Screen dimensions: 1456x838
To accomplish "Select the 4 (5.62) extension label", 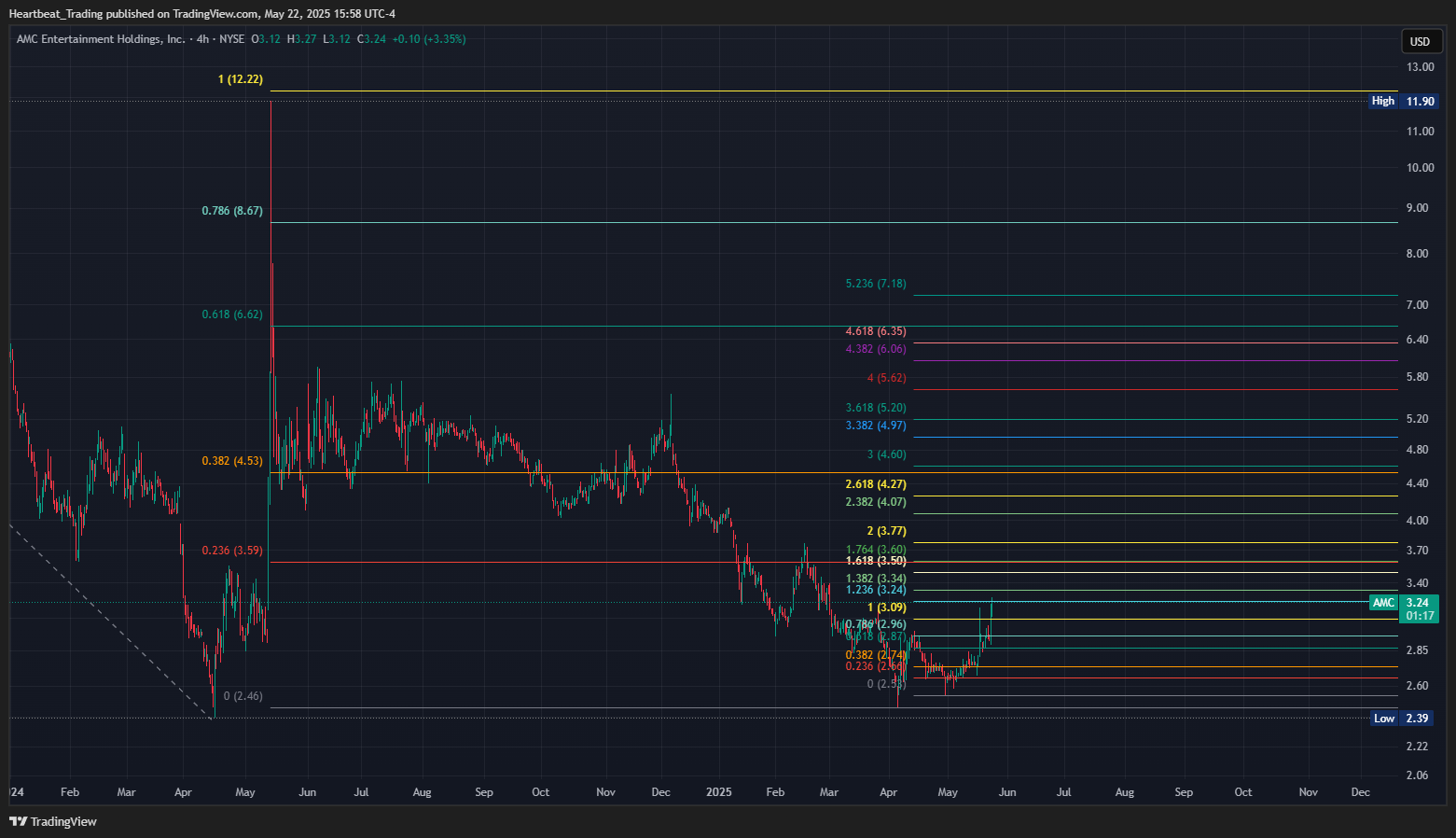I will pyautogui.click(x=886, y=379).
